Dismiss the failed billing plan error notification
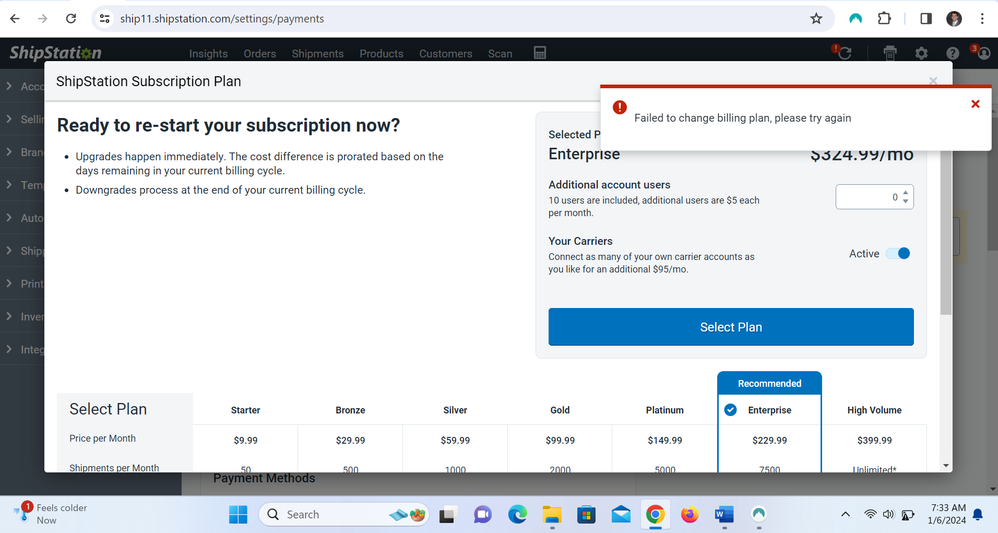 (975, 104)
